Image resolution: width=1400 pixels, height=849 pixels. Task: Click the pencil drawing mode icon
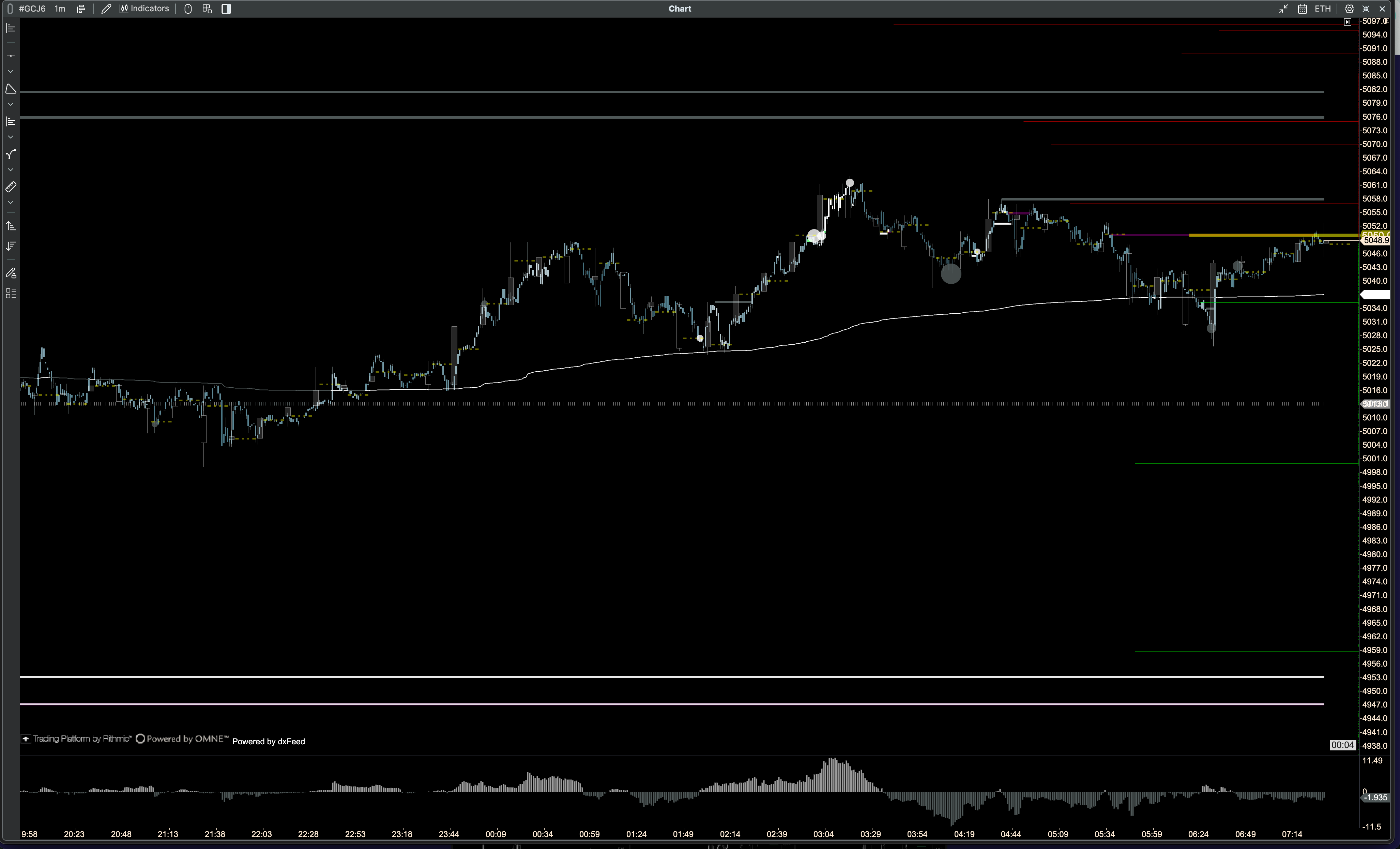(x=106, y=9)
